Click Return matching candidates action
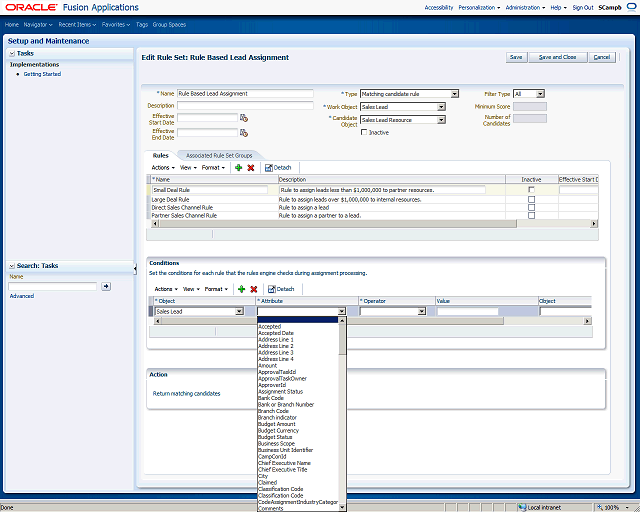This screenshot has height=512, width=640. click(186, 394)
